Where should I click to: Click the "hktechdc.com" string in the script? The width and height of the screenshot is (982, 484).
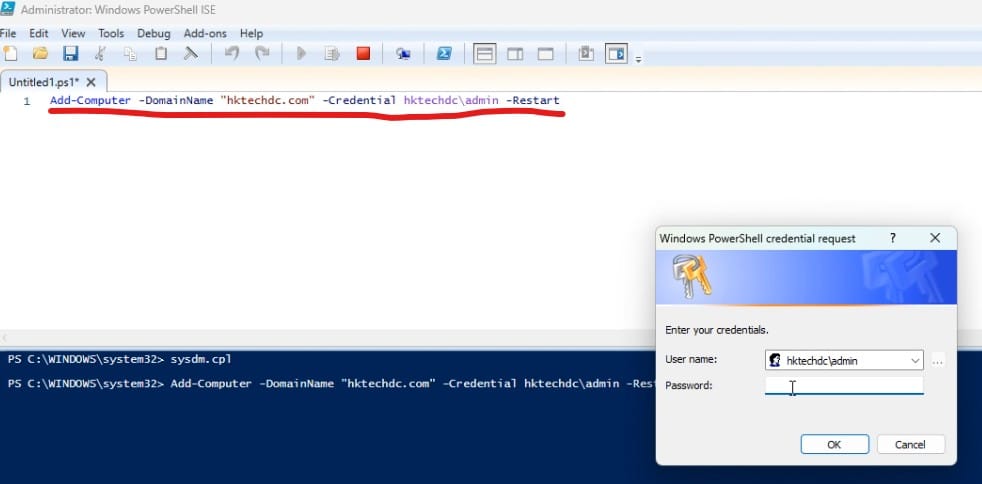(267, 100)
